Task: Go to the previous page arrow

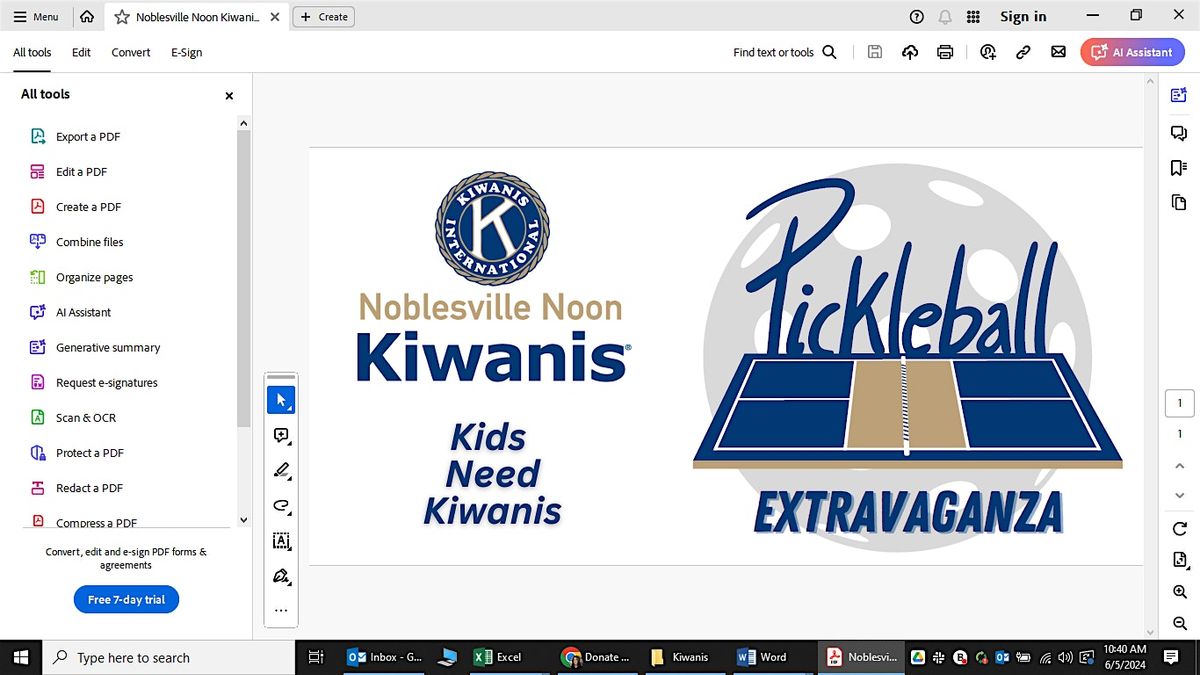Action: [x=1180, y=466]
